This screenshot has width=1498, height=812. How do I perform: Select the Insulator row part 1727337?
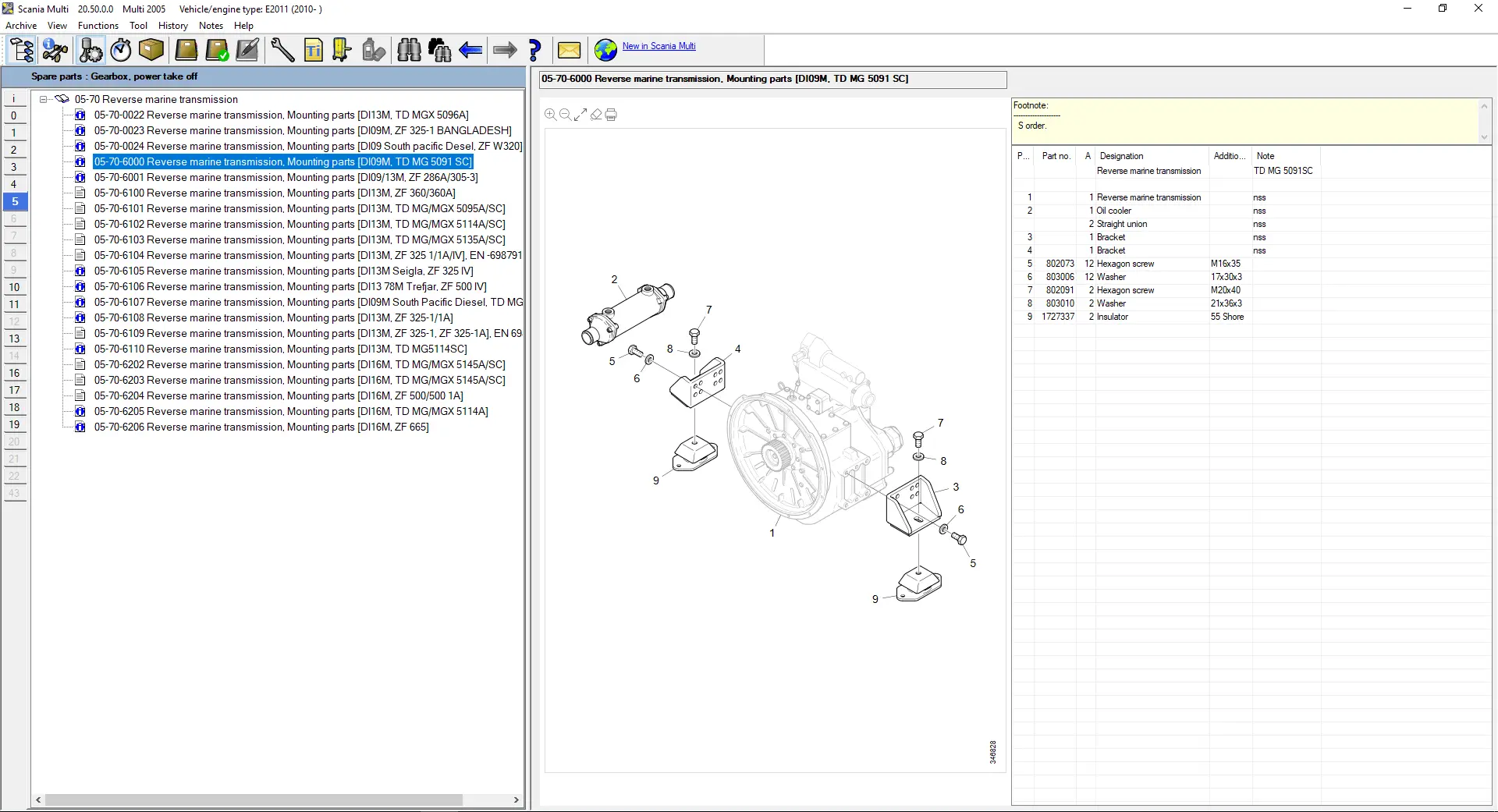tap(1112, 317)
